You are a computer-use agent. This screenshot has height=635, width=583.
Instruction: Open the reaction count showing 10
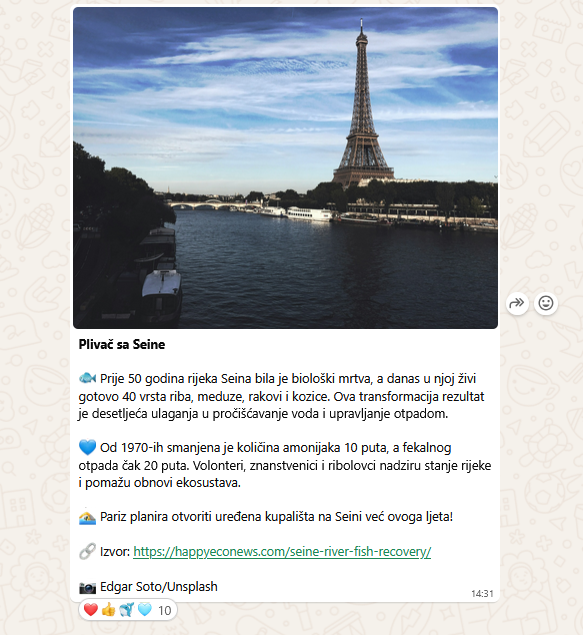[164, 610]
